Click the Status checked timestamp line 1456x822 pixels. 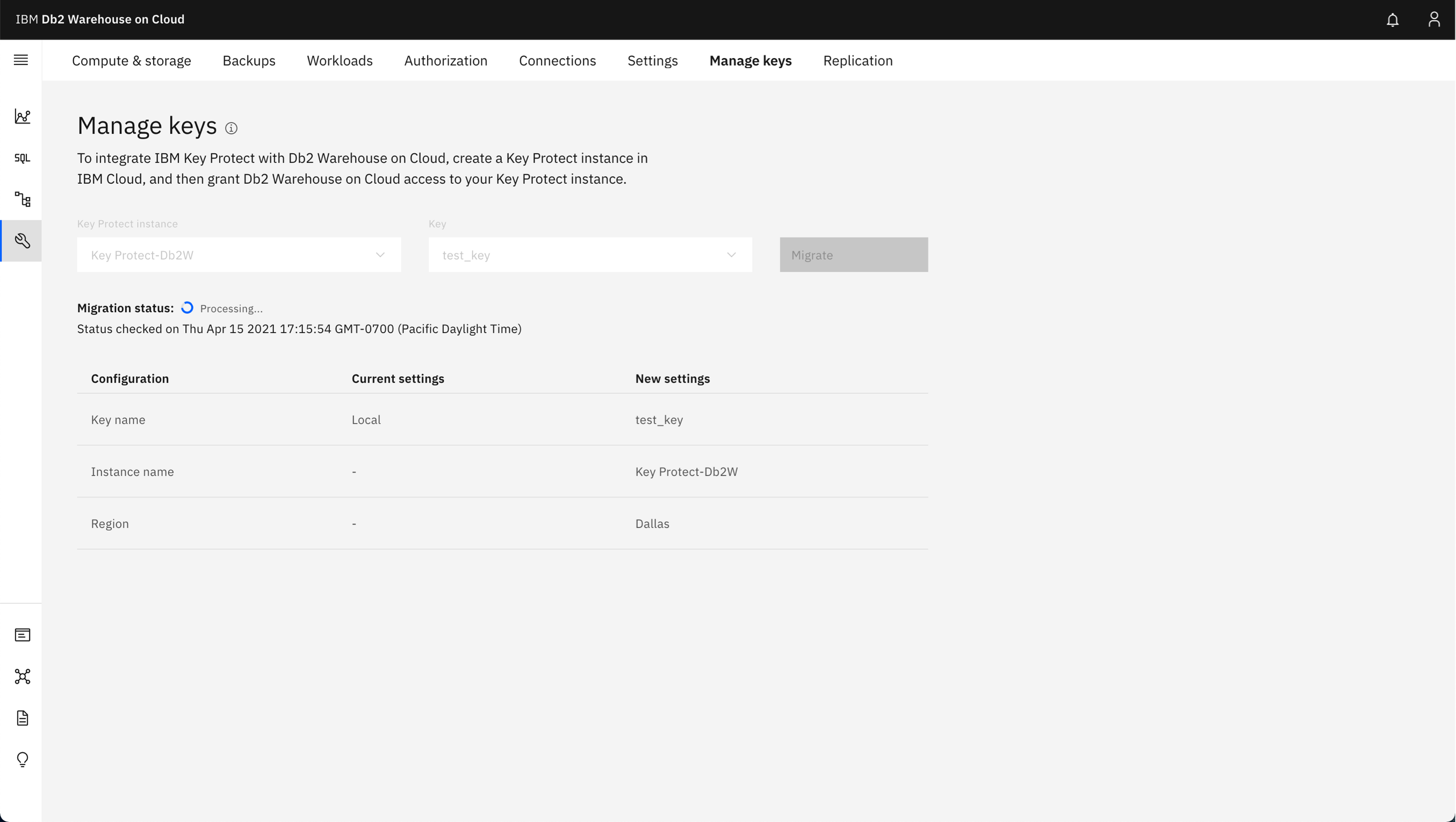coord(300,329)
